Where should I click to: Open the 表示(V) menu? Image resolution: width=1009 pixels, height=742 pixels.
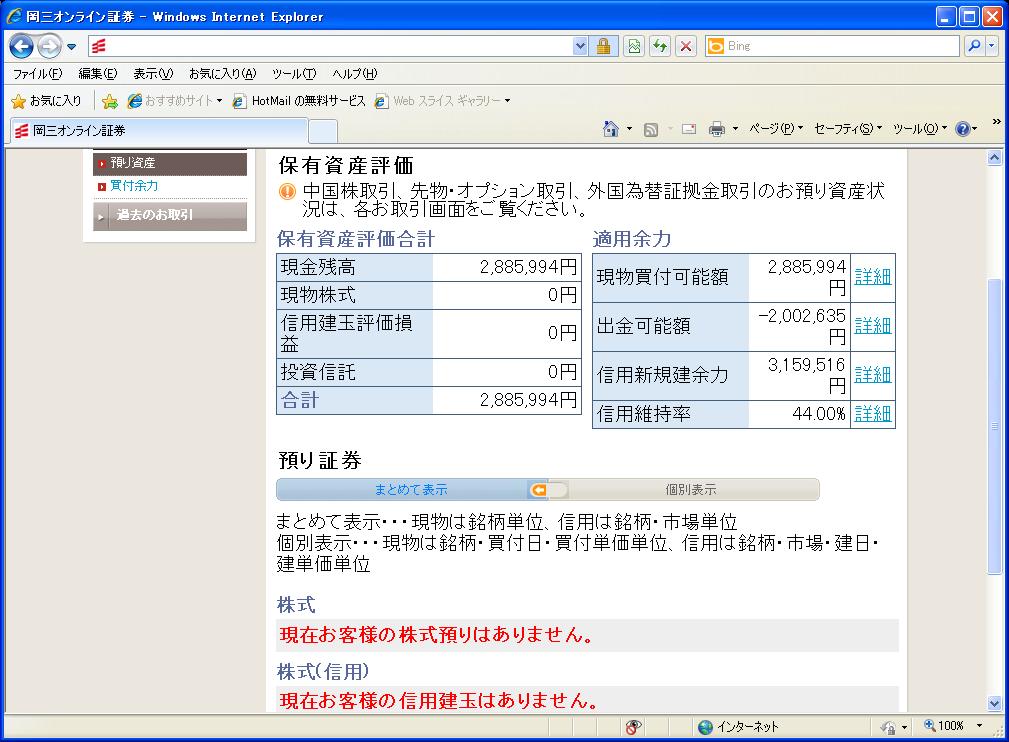coord(152,74)
